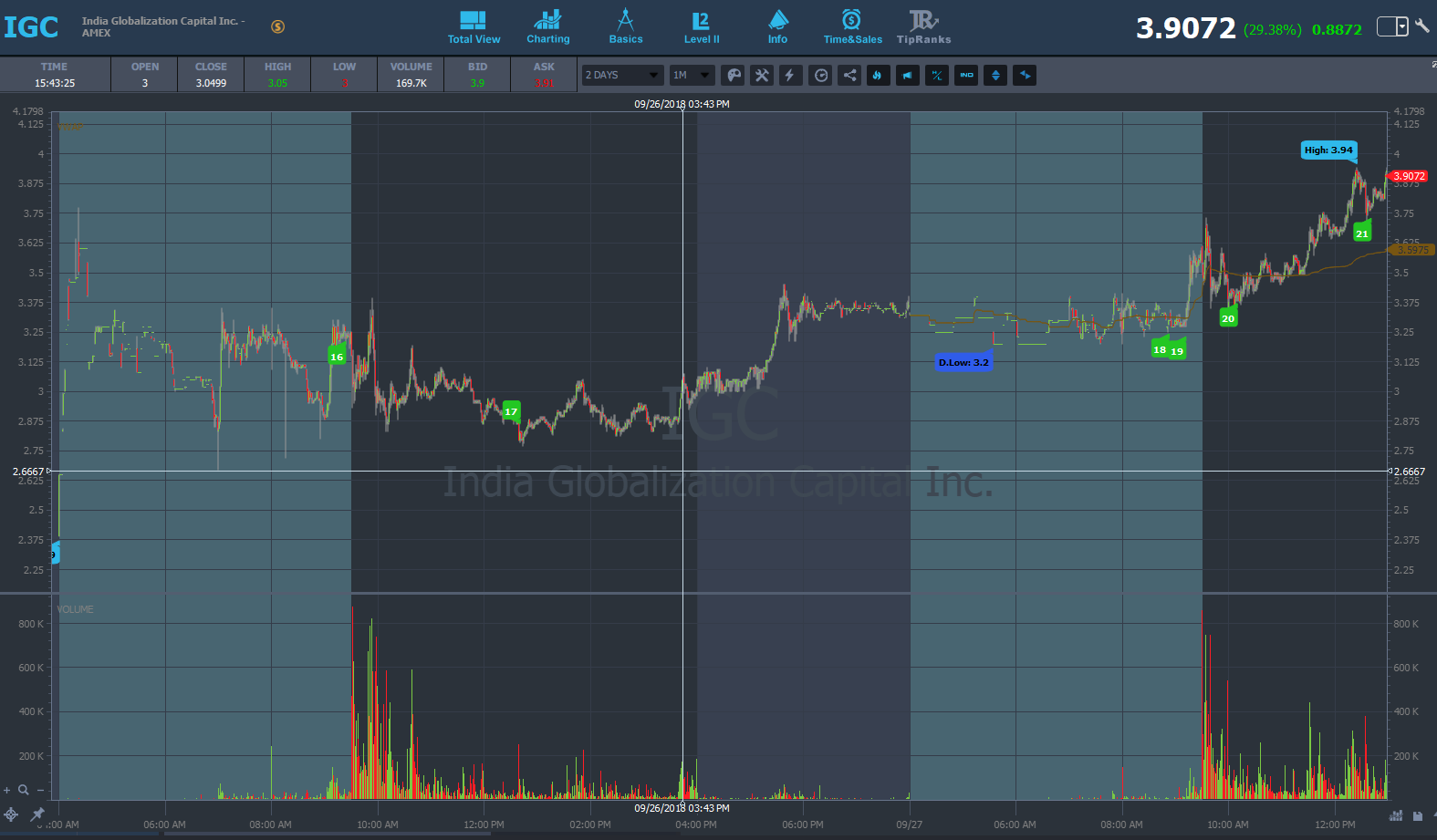Click the OPEN value 3
The image size is (1437, 840).
(x=144, y=83)
